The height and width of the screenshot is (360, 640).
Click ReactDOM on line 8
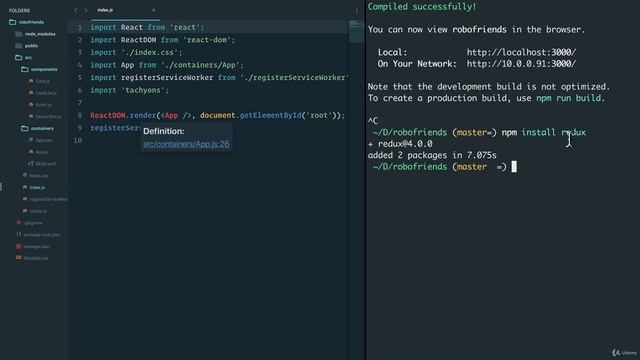[x=108, y=116]
